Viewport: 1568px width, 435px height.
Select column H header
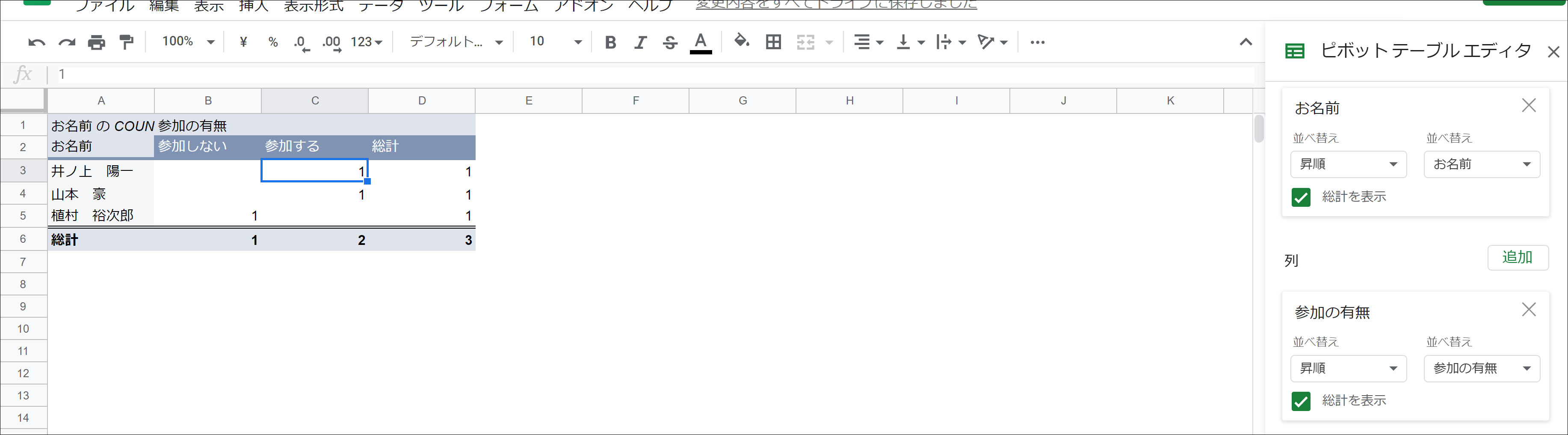tap(849, 101)
